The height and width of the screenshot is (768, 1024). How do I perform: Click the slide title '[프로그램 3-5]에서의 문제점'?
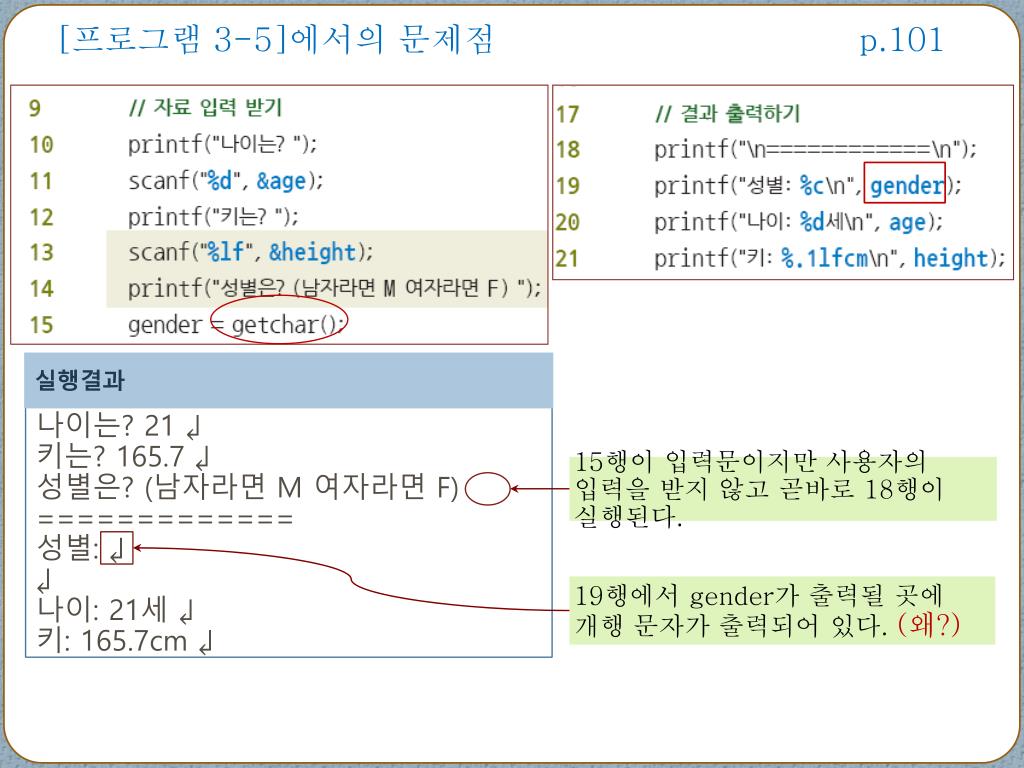pos(276,39)
